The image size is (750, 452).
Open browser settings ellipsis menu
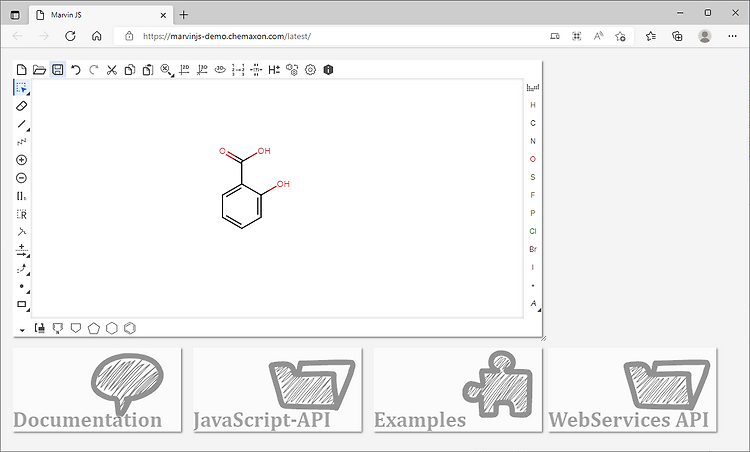click(732, 36)
